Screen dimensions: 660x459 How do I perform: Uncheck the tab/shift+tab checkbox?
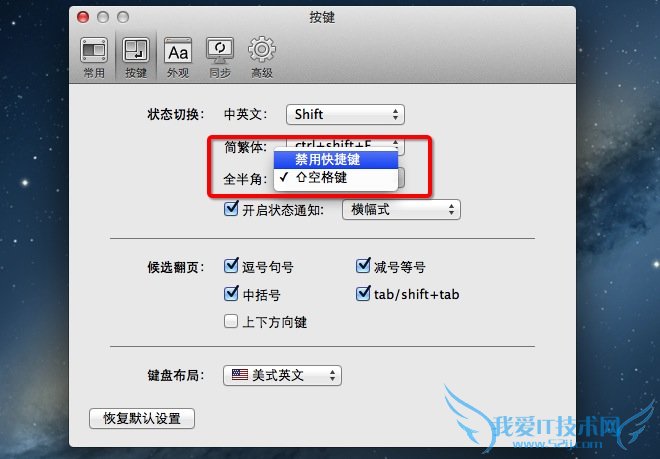363,294
